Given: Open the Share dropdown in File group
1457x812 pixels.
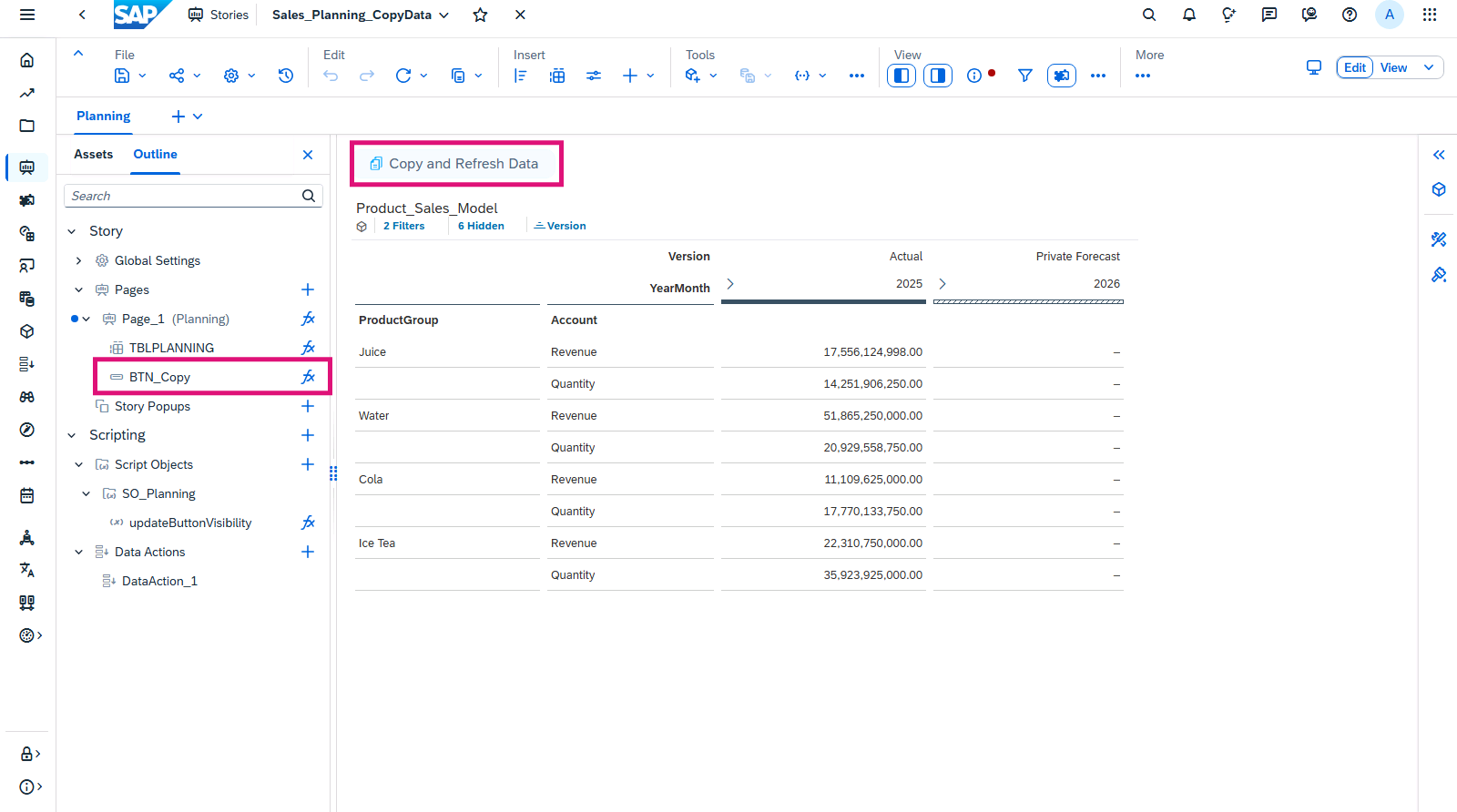Looking at the screenshot, I should click(184, 76).
